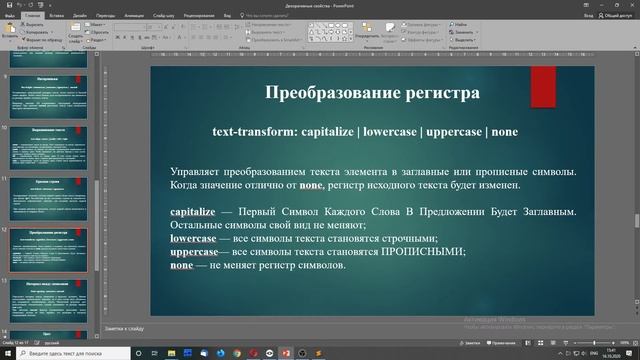The height and width of the screenshot is (360, 640).
Task: Click Заменить to replace text
Action: (x=463, y=32)
